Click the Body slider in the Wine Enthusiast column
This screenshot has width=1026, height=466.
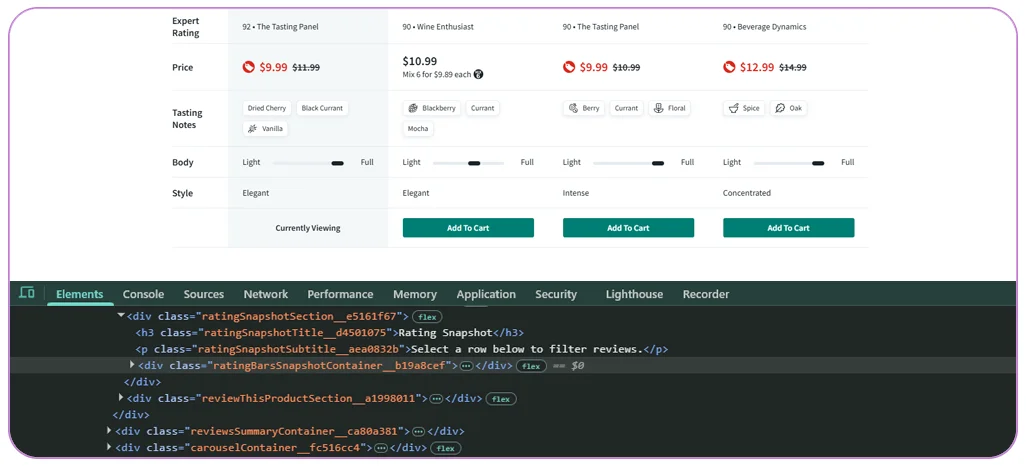(469, 162)
